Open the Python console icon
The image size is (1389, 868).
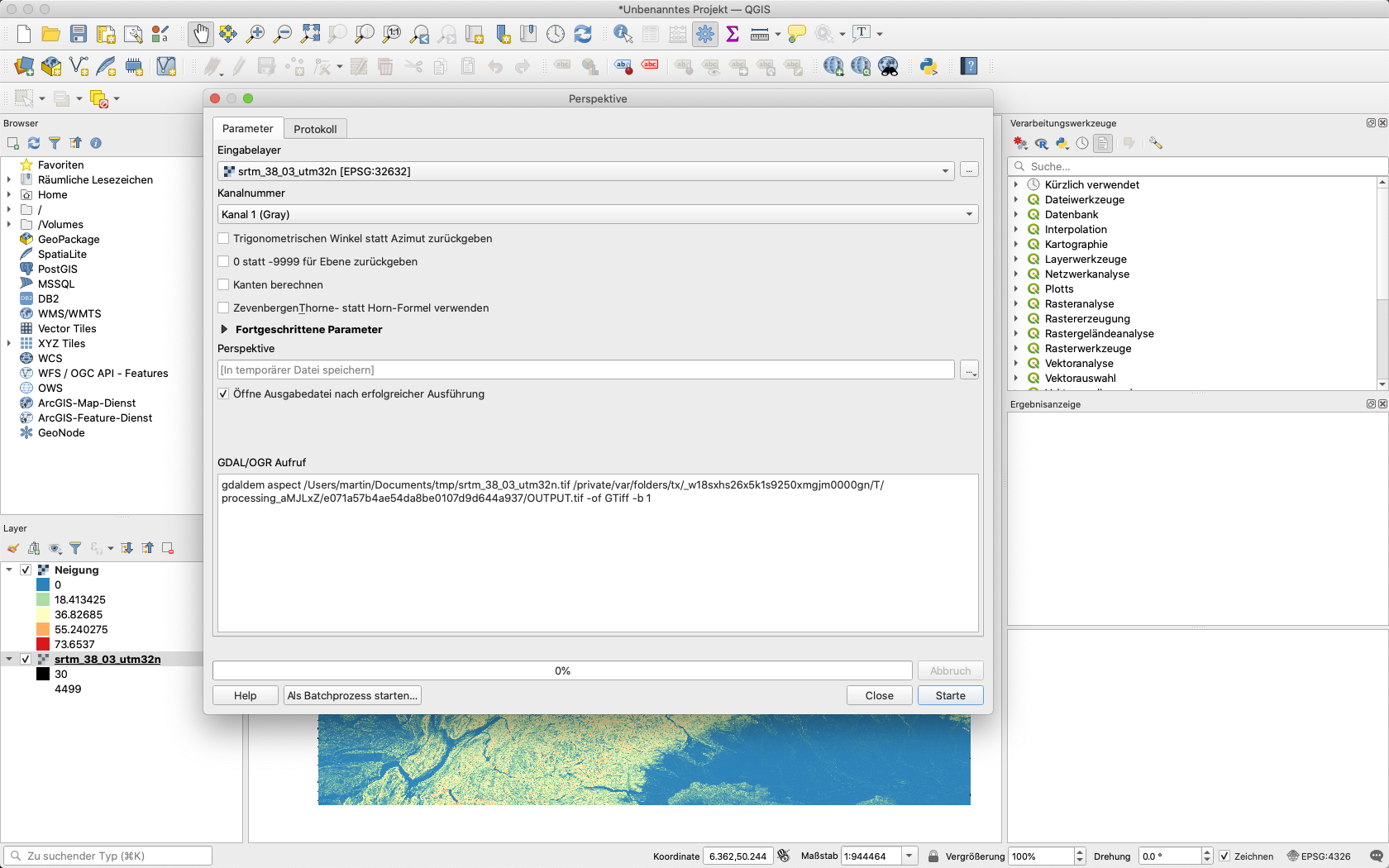coord(928,66)
